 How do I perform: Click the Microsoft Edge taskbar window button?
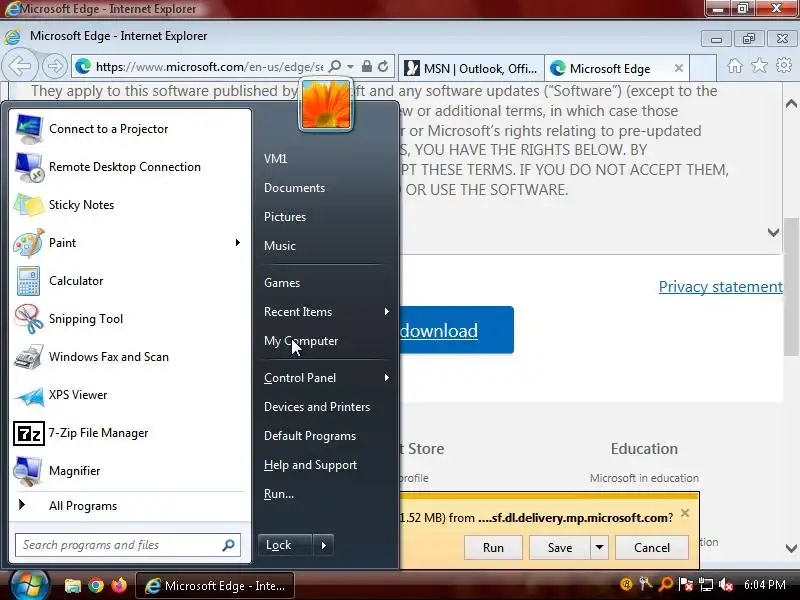pos(214,586)
